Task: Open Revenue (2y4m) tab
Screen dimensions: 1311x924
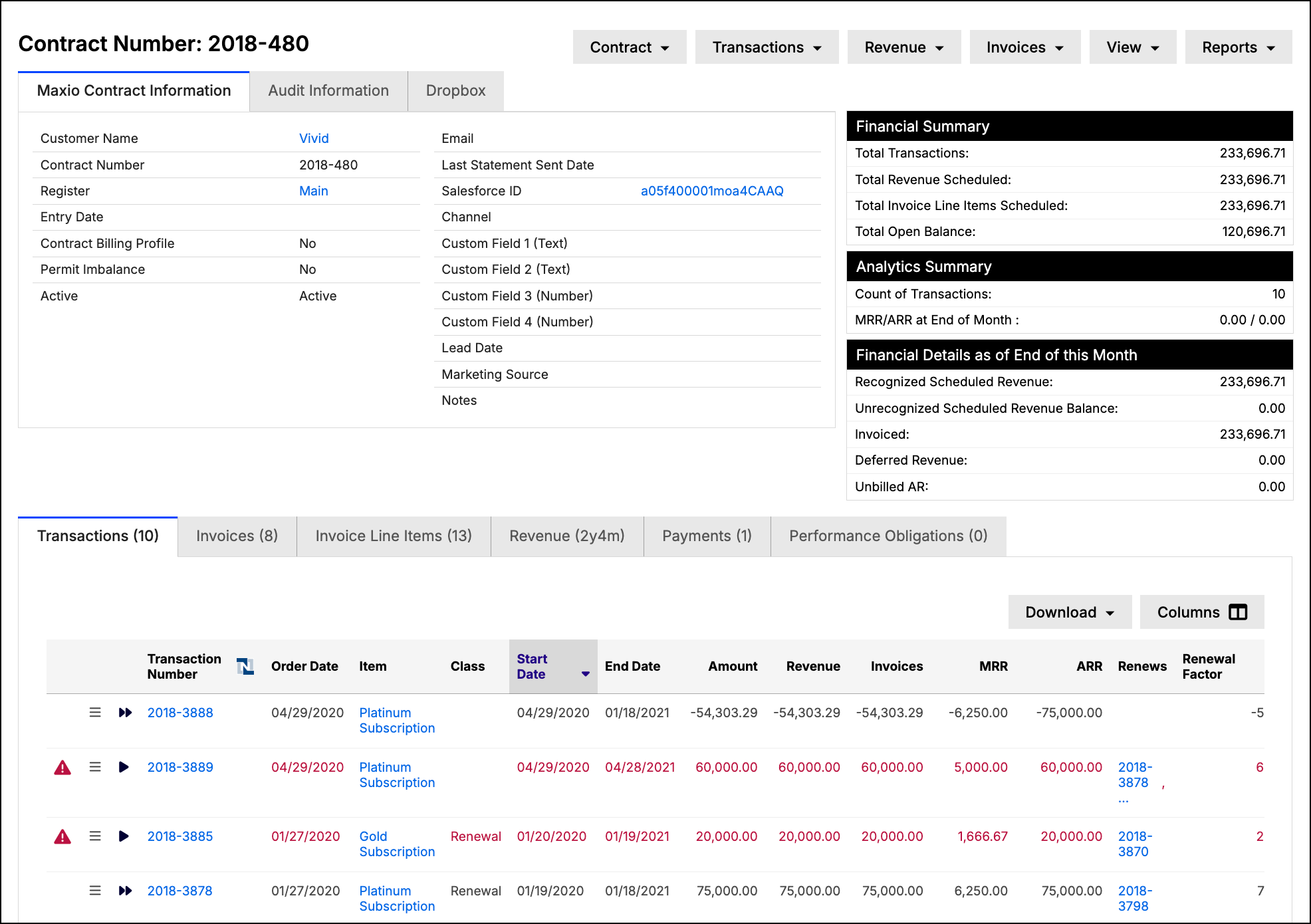Action: 567,536
